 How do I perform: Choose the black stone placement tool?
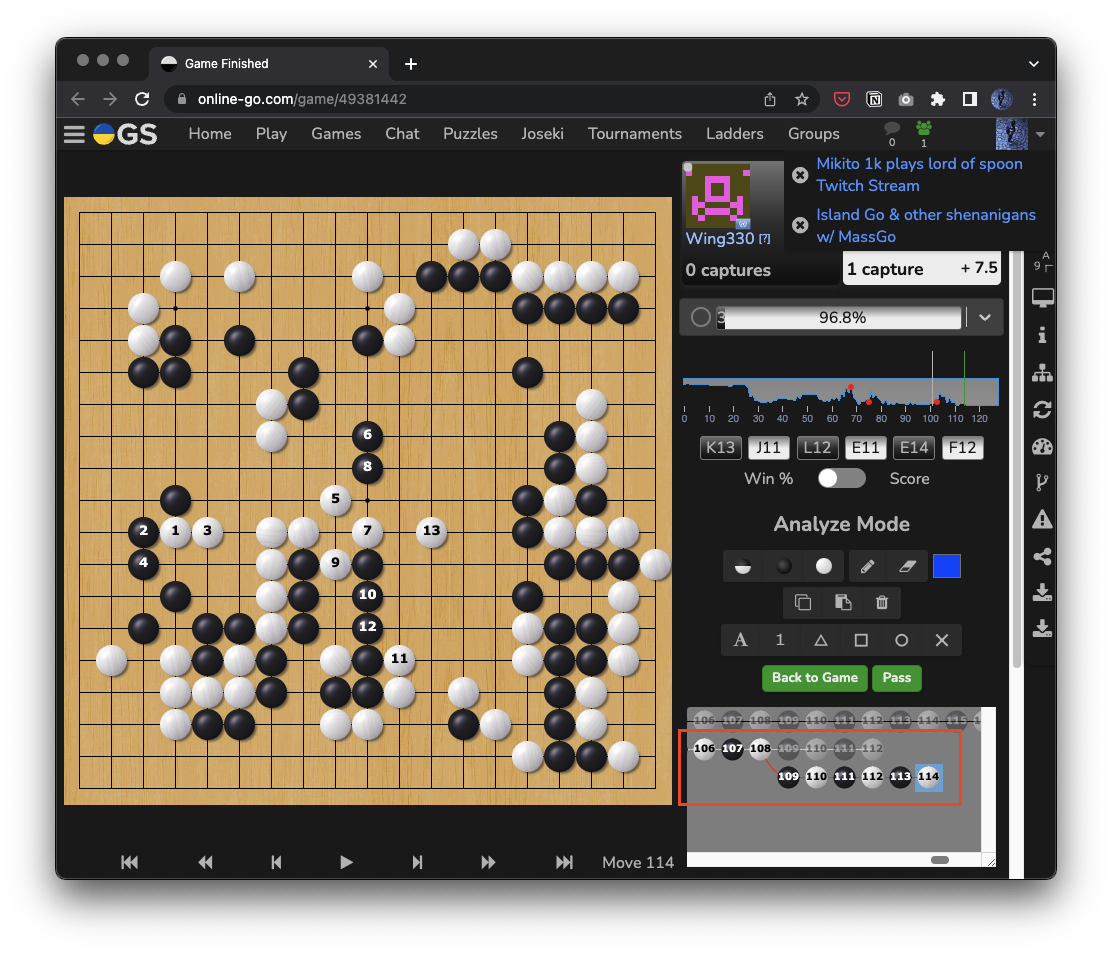click(x=784, y=566)
